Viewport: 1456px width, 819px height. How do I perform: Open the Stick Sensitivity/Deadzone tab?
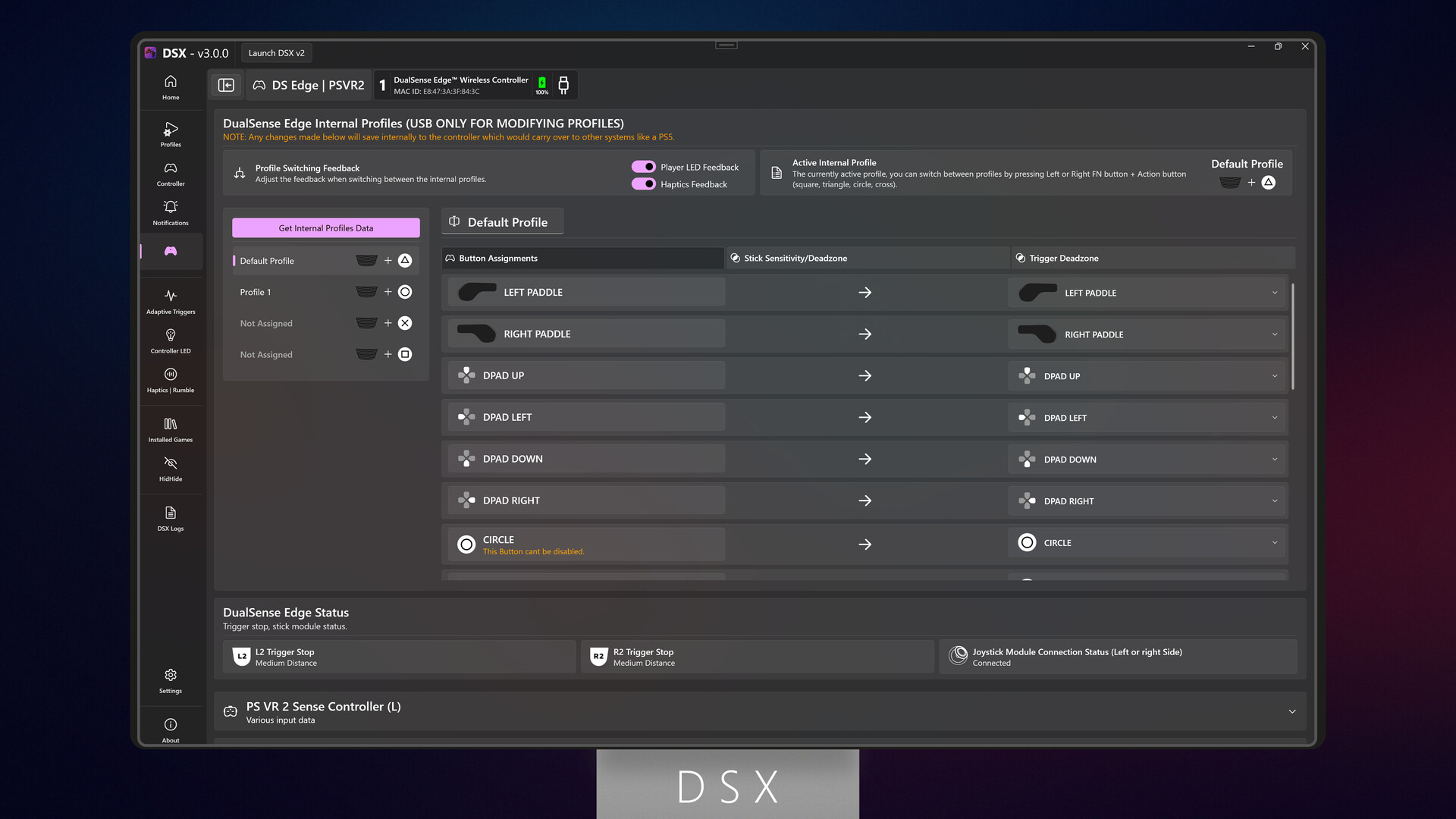(x=867, y=258)
